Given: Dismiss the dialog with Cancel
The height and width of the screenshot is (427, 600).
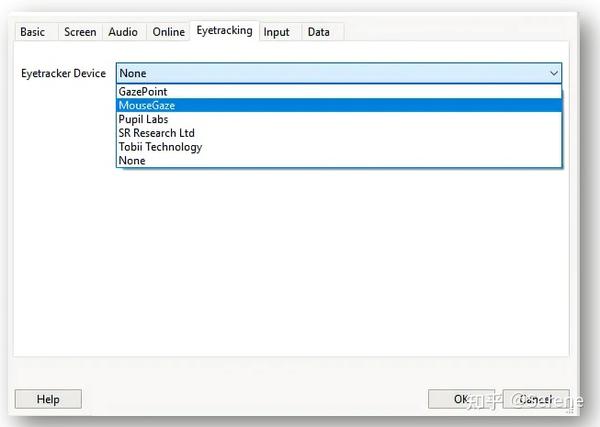Looking at the screenshot, I should point(536,399).
